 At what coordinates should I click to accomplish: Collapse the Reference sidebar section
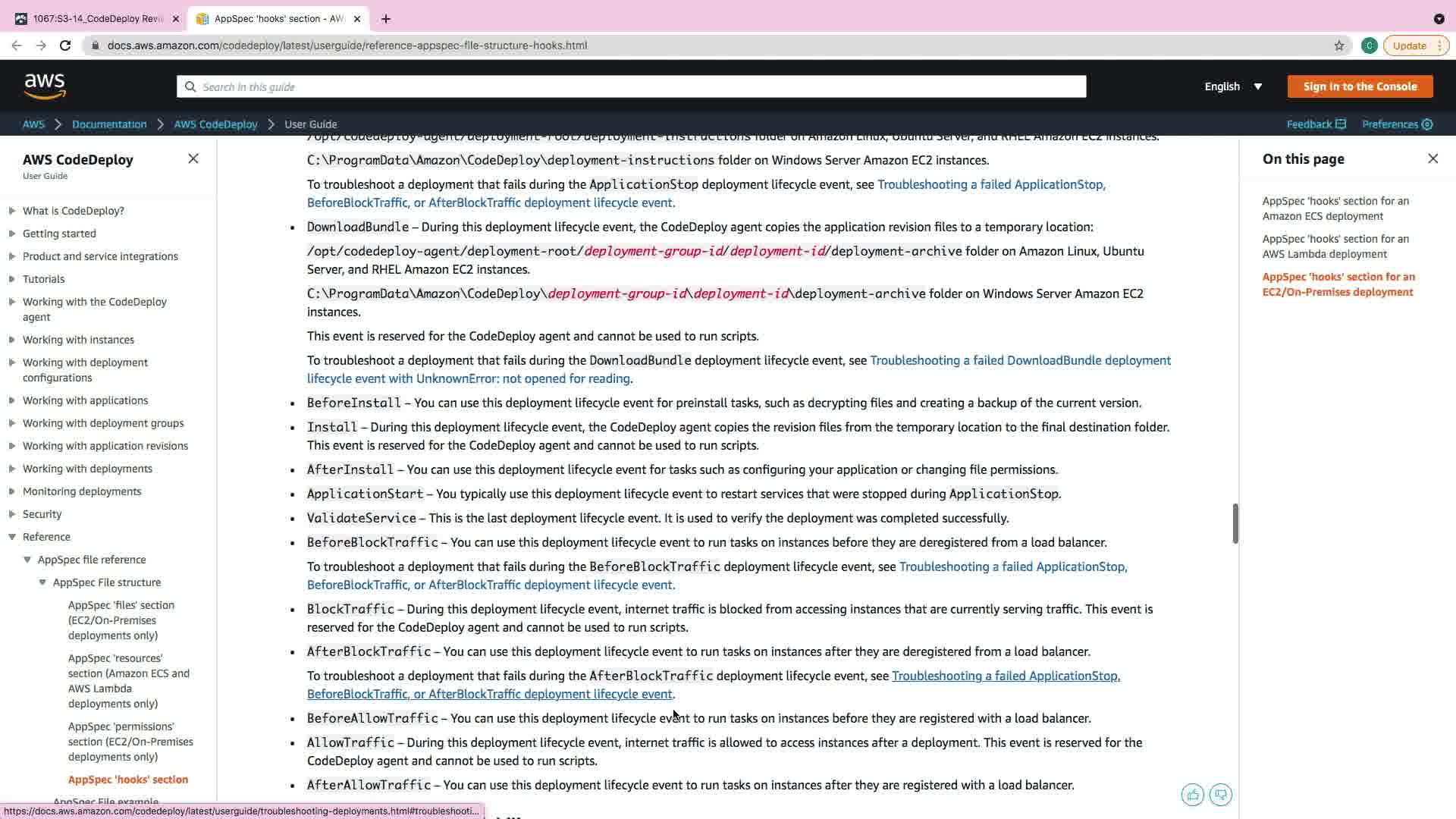pos(12,537)
